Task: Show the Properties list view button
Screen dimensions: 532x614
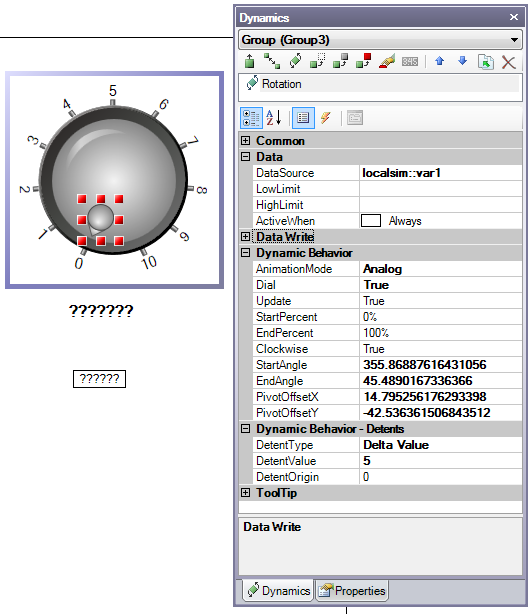Action: click(303, 118)
